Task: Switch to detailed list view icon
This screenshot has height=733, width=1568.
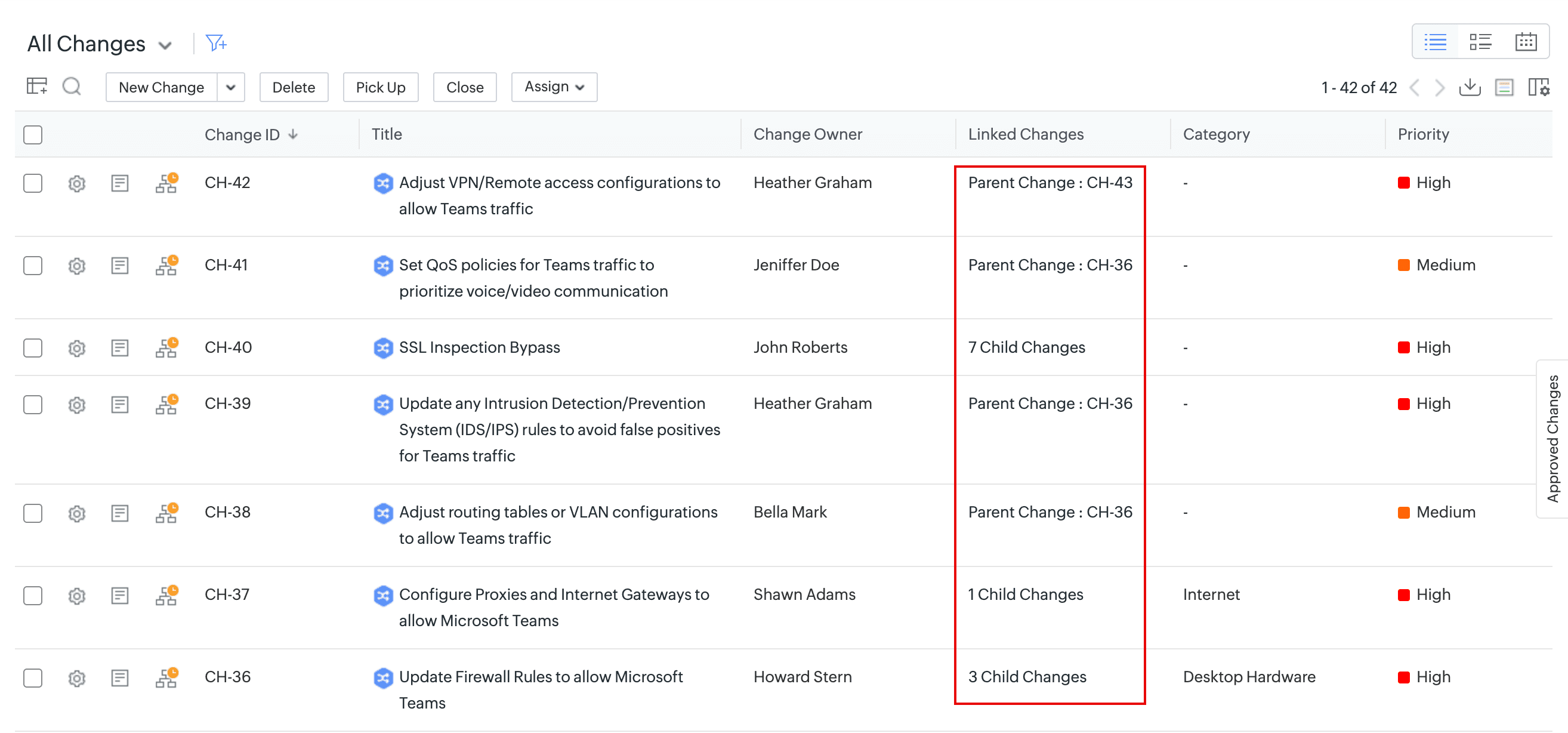Action: point(1480,41)
